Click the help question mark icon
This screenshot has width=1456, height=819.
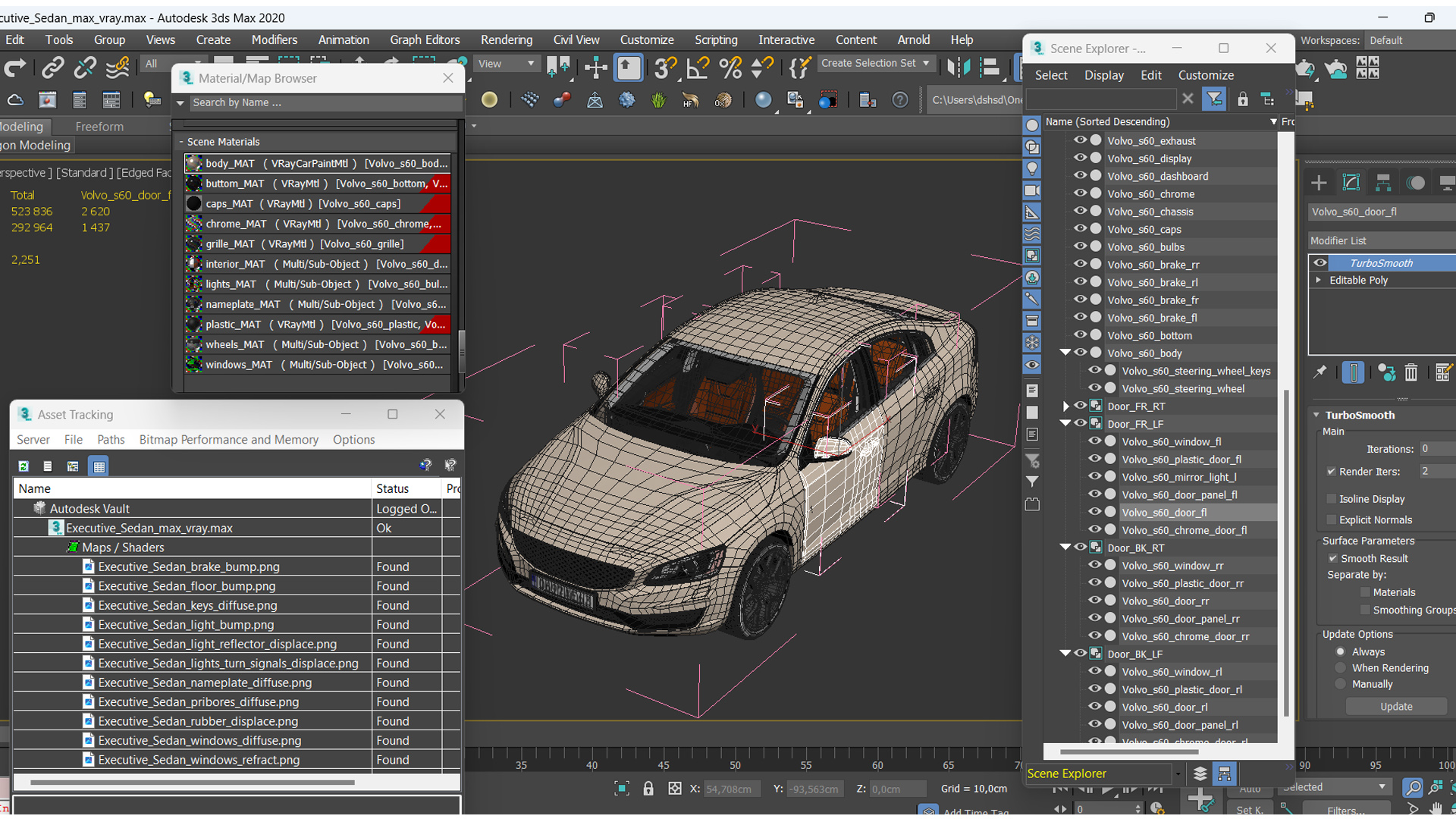[899, 100]
